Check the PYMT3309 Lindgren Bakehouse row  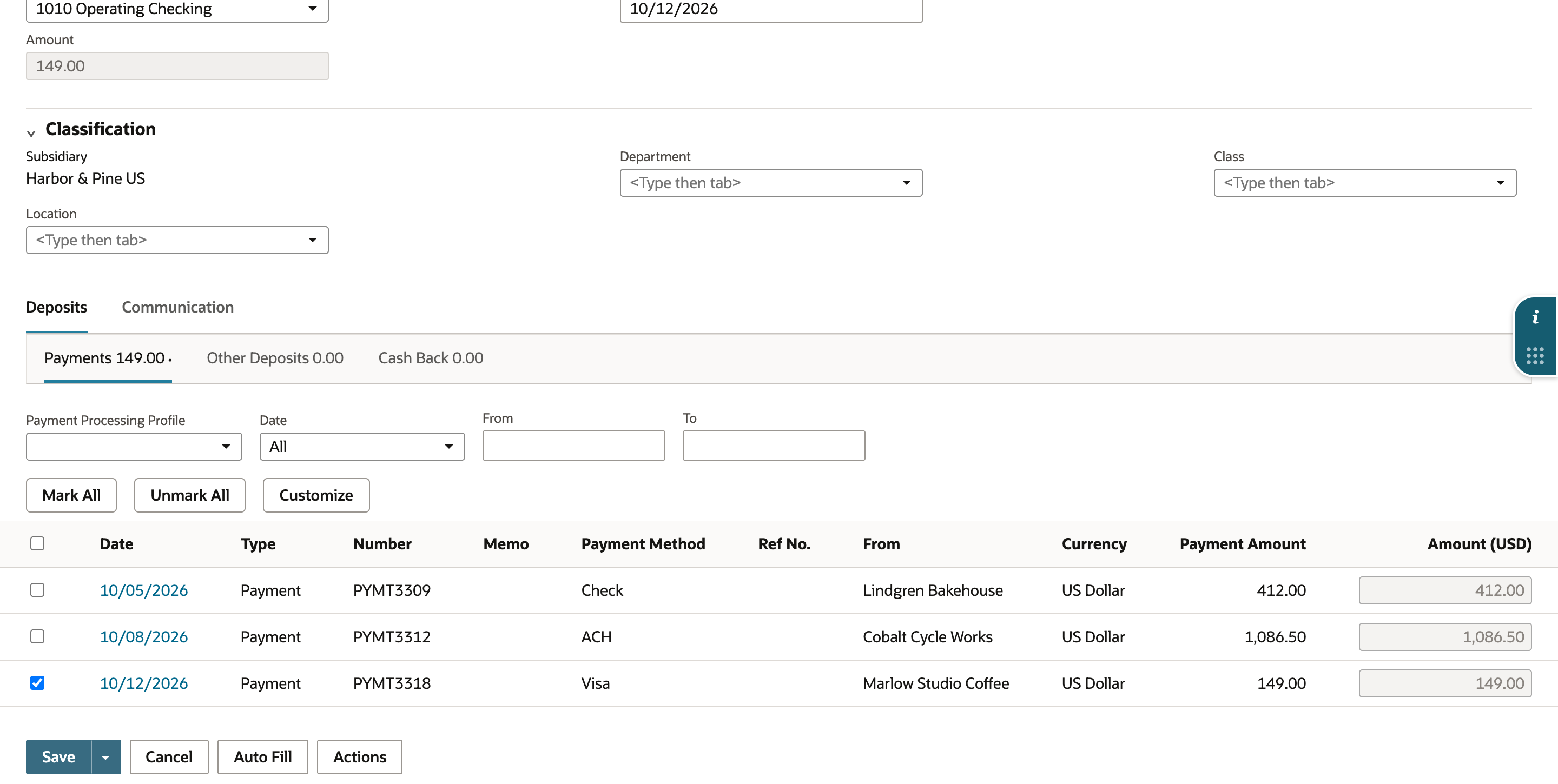tap(37, 590)
